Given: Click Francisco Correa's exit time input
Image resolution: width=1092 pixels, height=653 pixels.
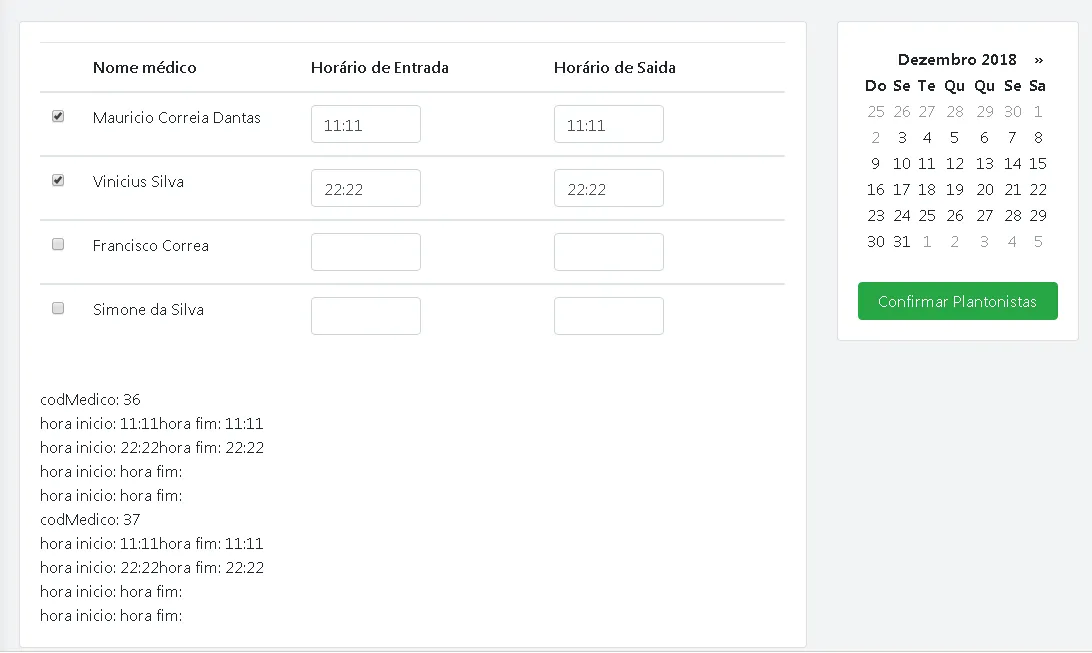Looking at the screenshot, I should (x=608, y=252).
